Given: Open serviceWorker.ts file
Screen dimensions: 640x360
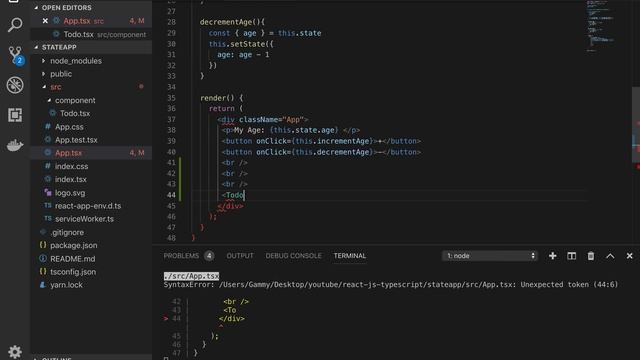Looking at the screenshot, I should (x=84, y=219).
